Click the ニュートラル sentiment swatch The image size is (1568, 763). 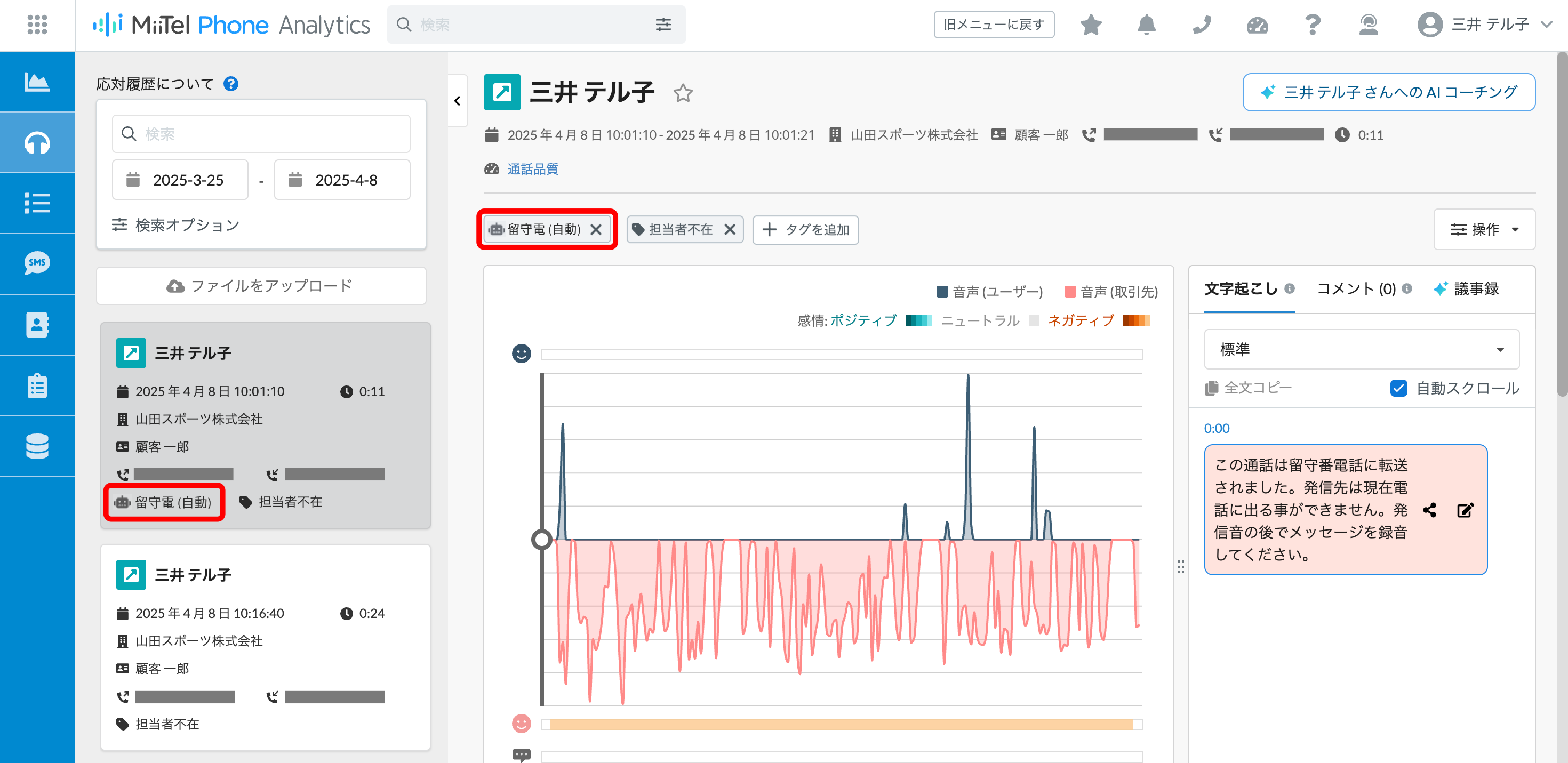tap(1034, 320)
